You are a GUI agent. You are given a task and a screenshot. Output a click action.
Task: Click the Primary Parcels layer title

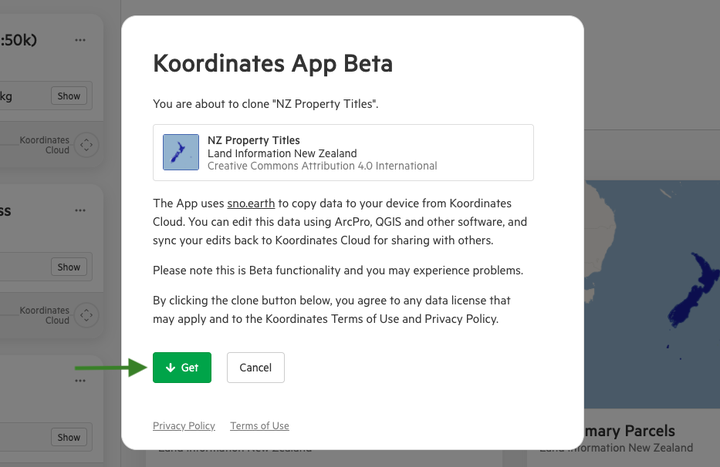point(629,431)
